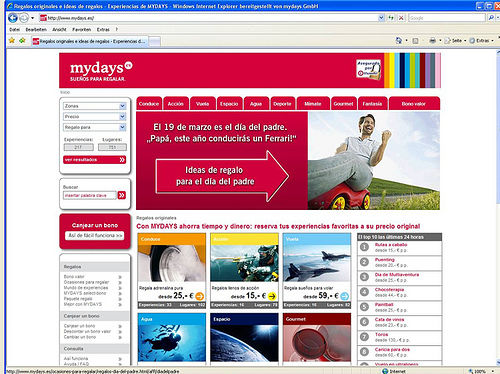
Task: Click the mydays logo
Action: 101,71
